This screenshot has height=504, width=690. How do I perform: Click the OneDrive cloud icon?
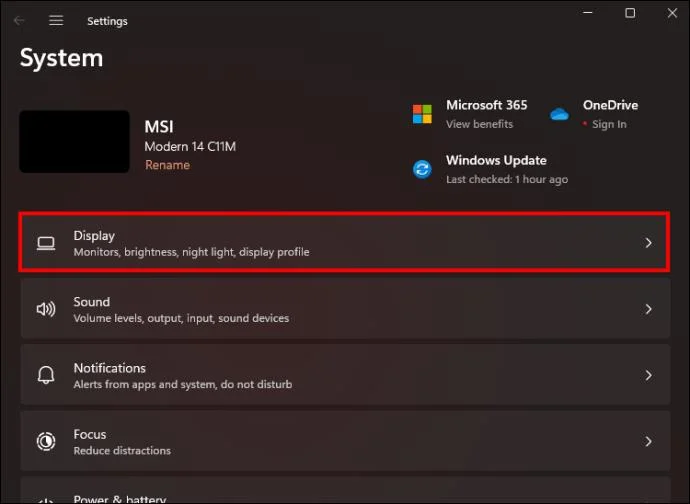point(559,114)
